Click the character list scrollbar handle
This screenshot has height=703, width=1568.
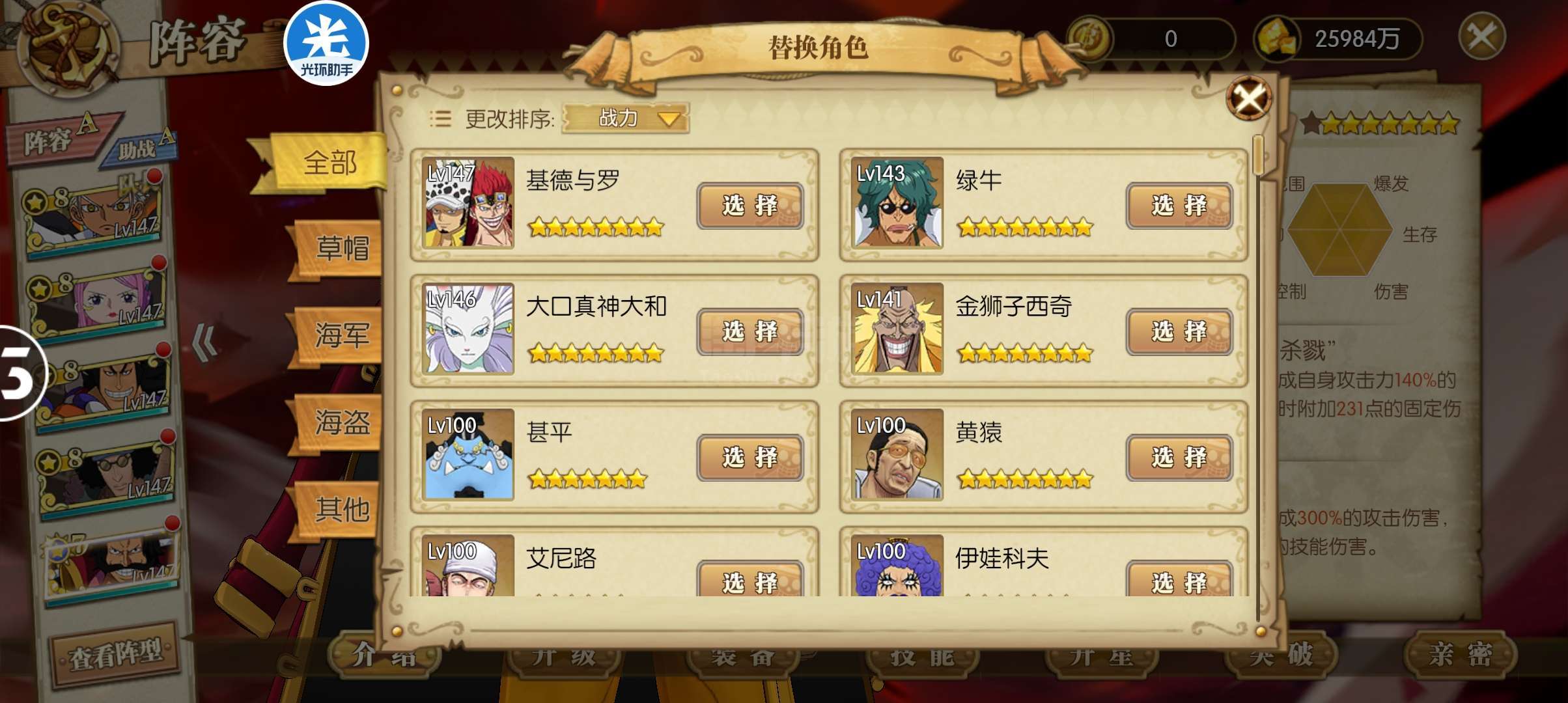1258,155
